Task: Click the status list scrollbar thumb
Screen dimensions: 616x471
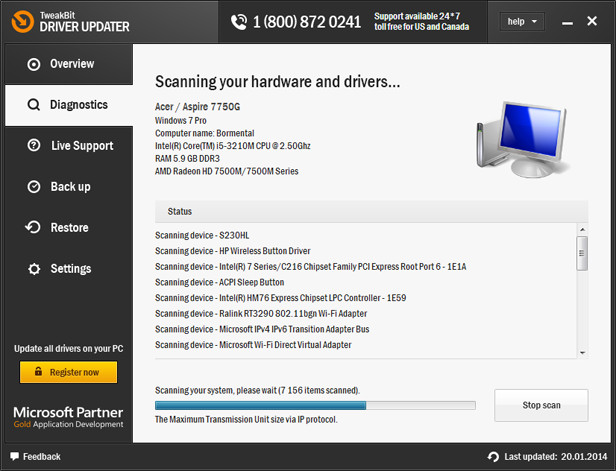Action: click(582, 253)
